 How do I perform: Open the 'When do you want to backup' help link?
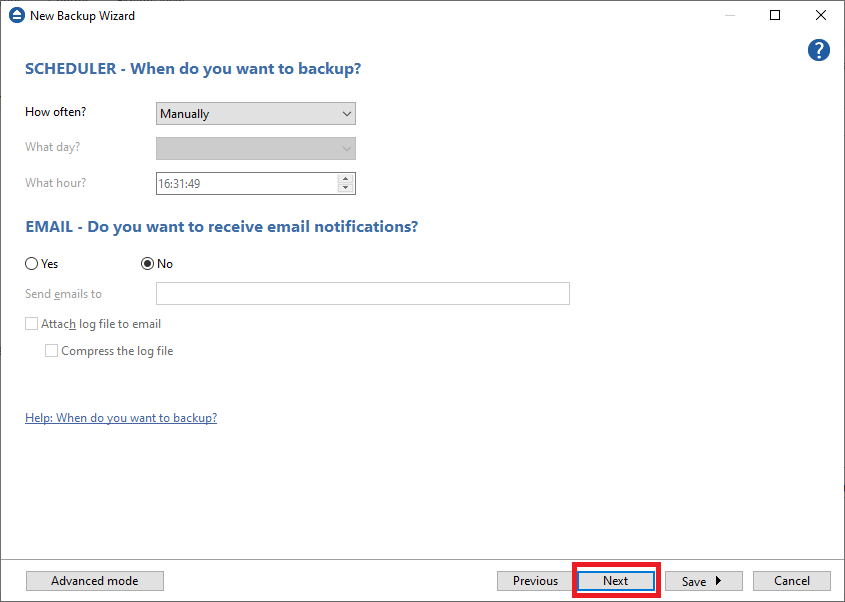click(121, 418)
